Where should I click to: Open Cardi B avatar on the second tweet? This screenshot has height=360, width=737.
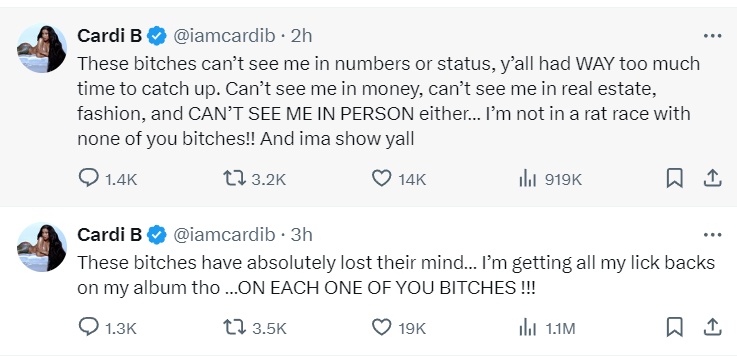point(42,247)
